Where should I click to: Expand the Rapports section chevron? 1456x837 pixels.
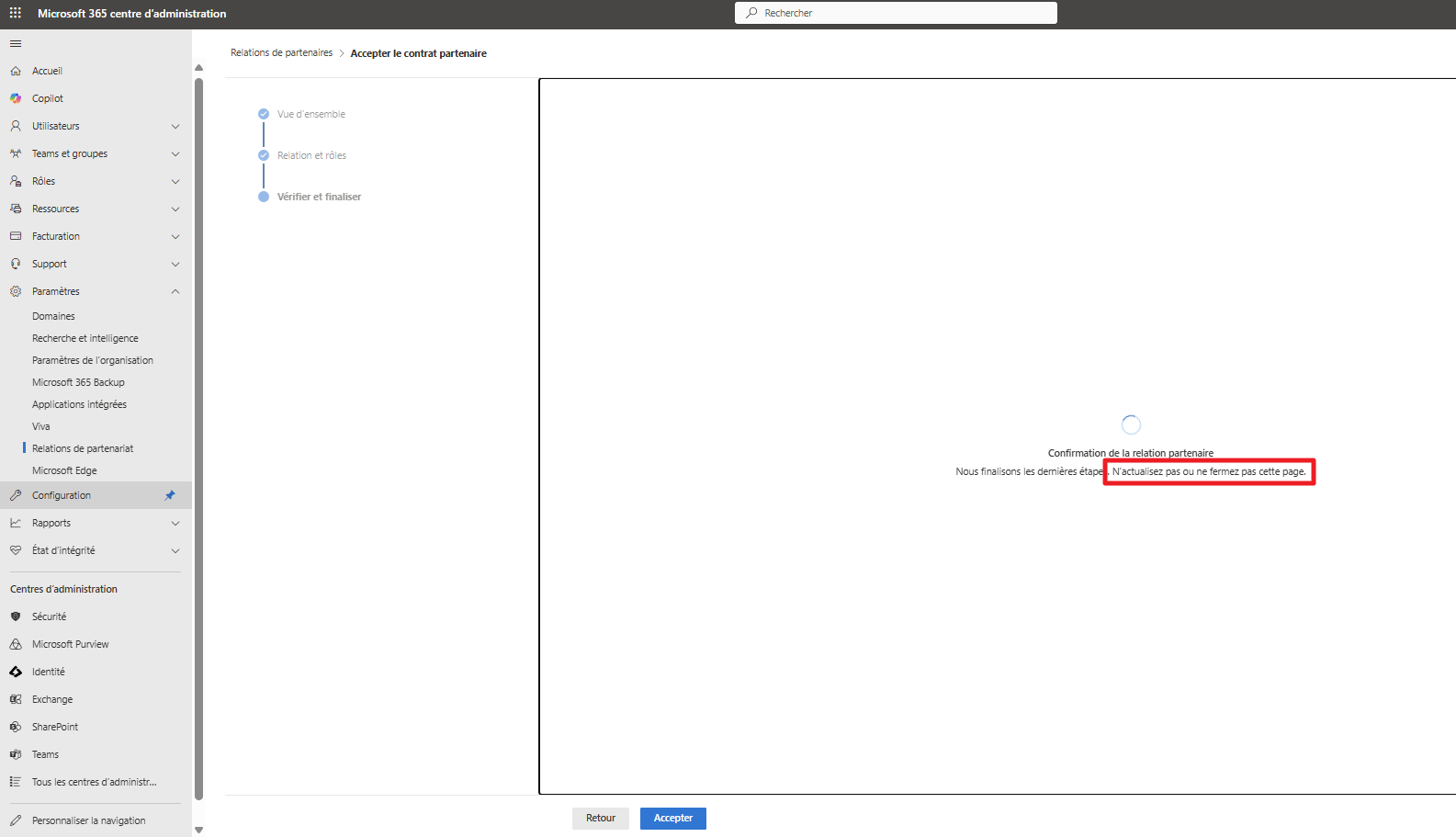click(x=175, y=523)
